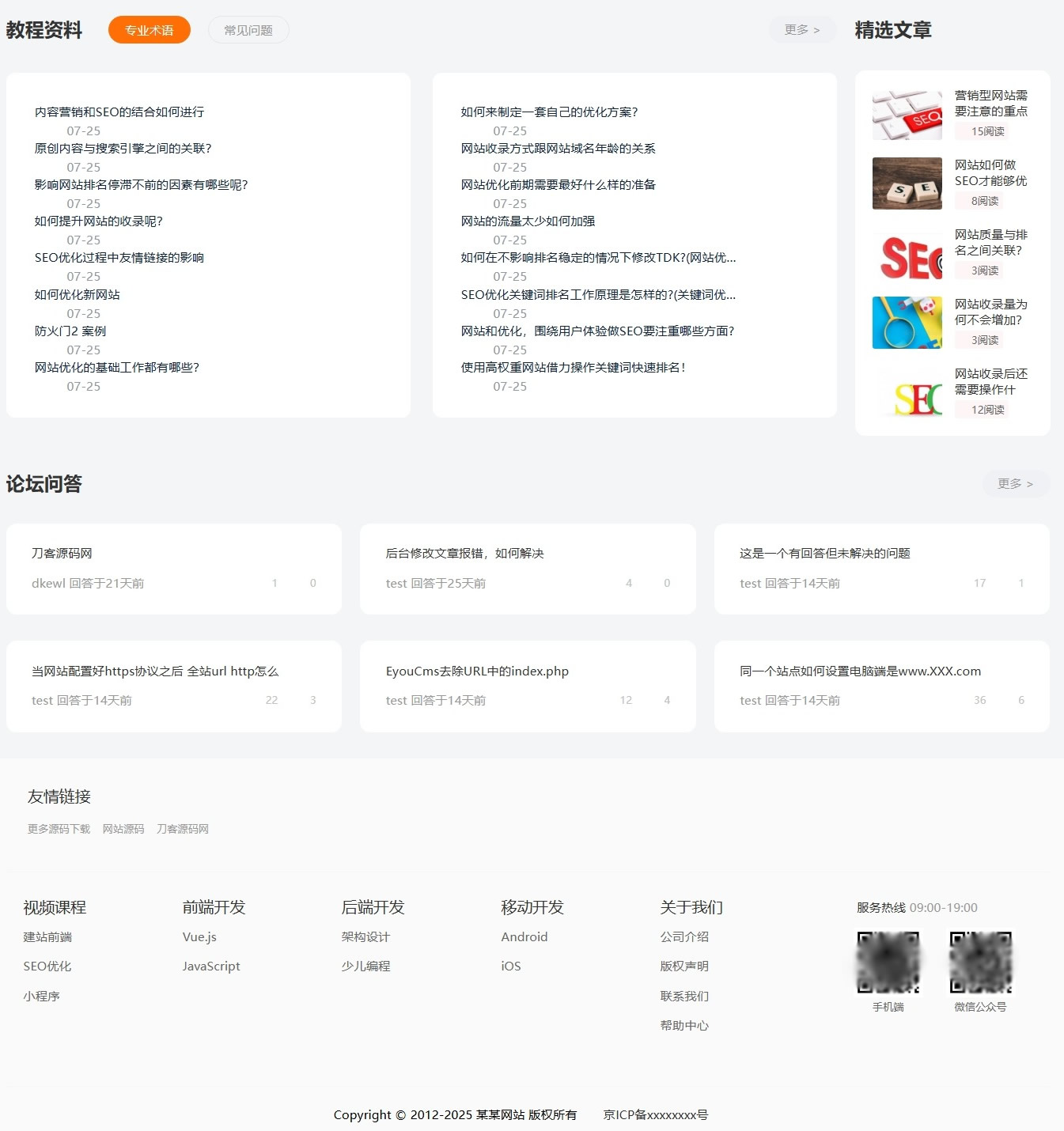Open the Vue.js link under 前端开发
This screenshot has height=1131, width=1064.
click(x=198, y=937)
